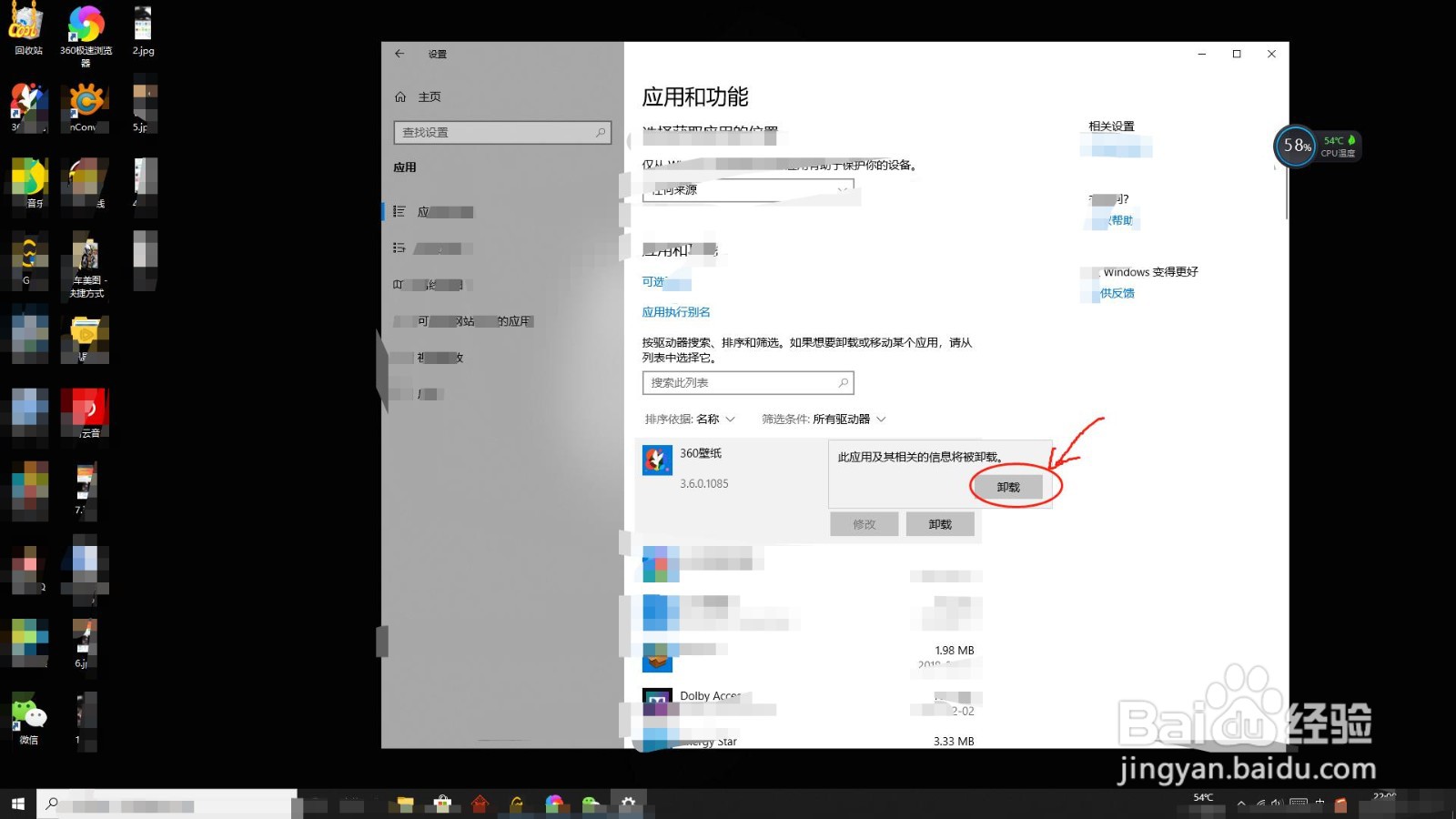Click the 相关设置 heading text
This screenshot has width=1456, height=819.
(x=1111, y=126)
